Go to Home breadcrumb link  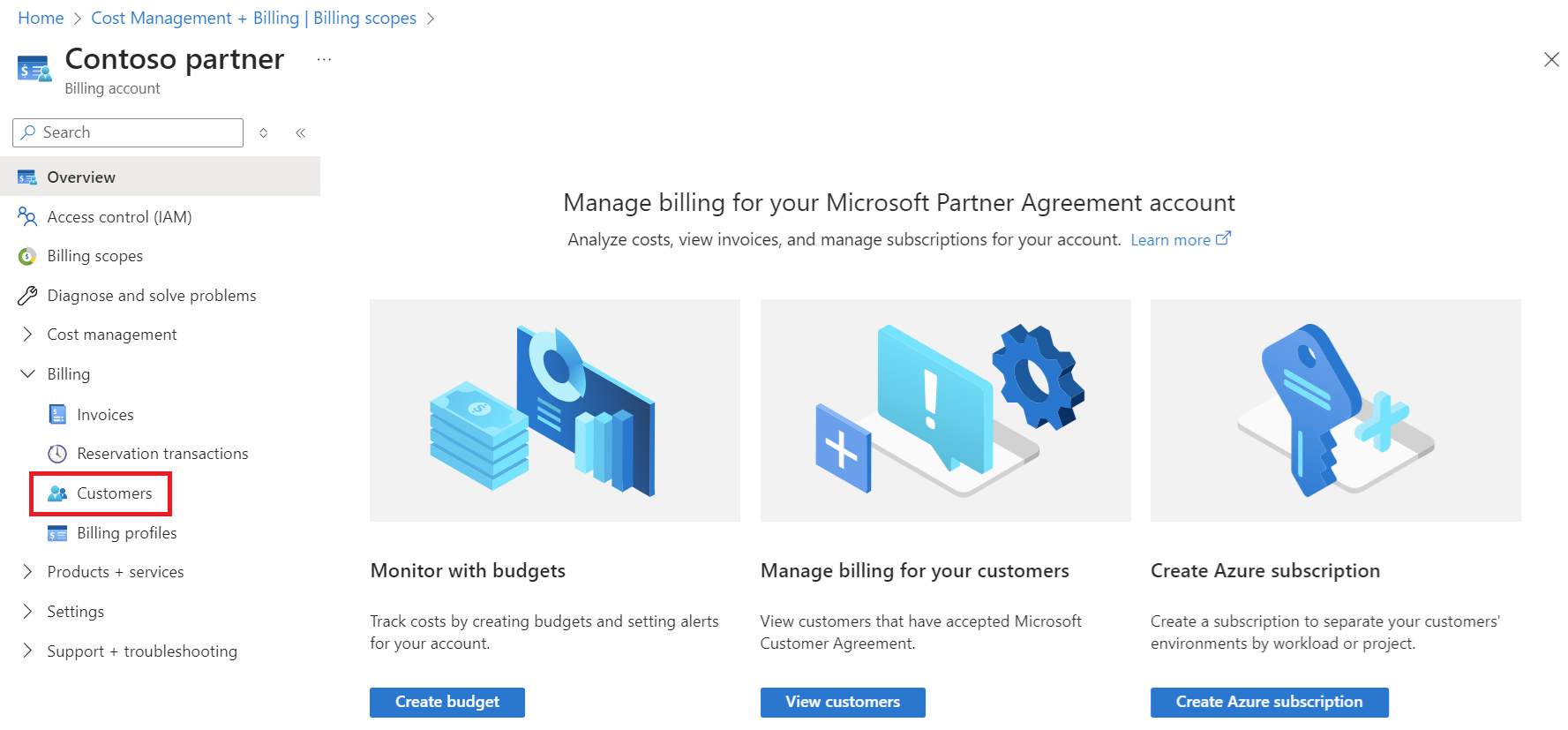pyautogui.click(x=41, y=19)
